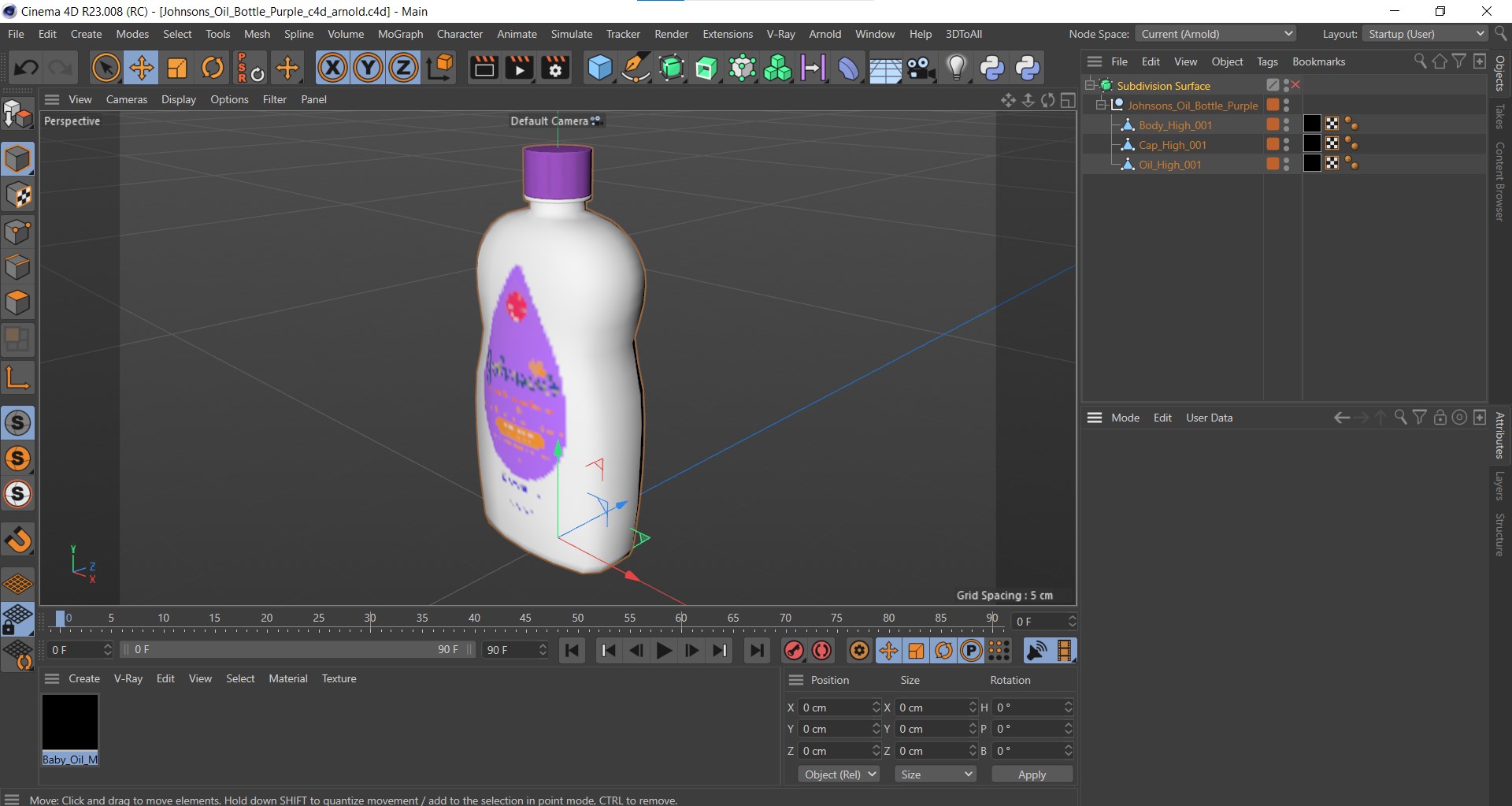Switch to Model mode
Viewport: 1512px width, 806px height.
[17, 159]
